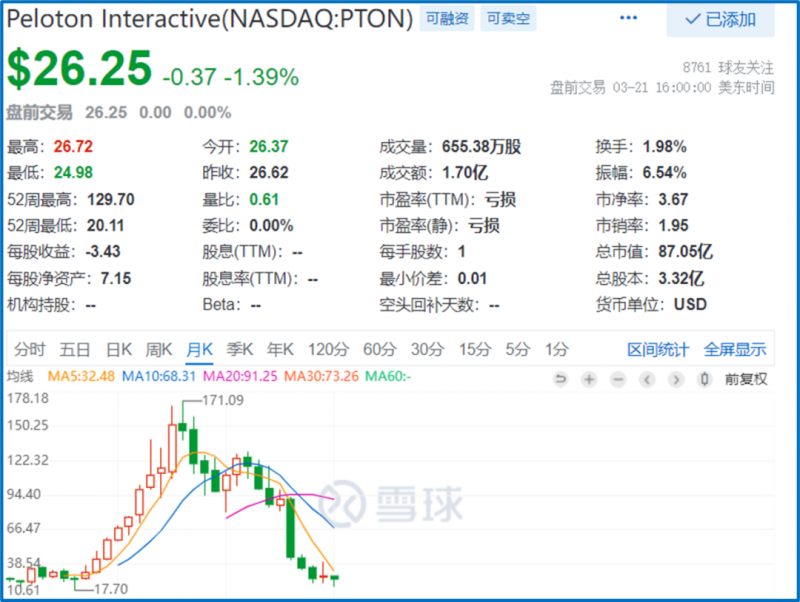Click the 市净率 3.67 value
The width and height of the screenshot is (800, 602).
[x=673, y=199]
